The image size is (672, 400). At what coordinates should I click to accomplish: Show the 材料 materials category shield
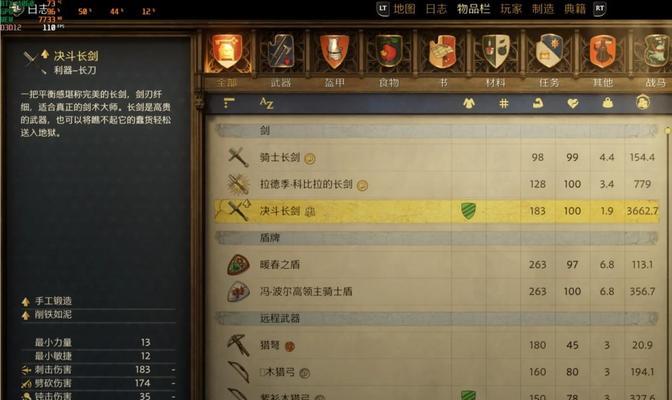495,52
